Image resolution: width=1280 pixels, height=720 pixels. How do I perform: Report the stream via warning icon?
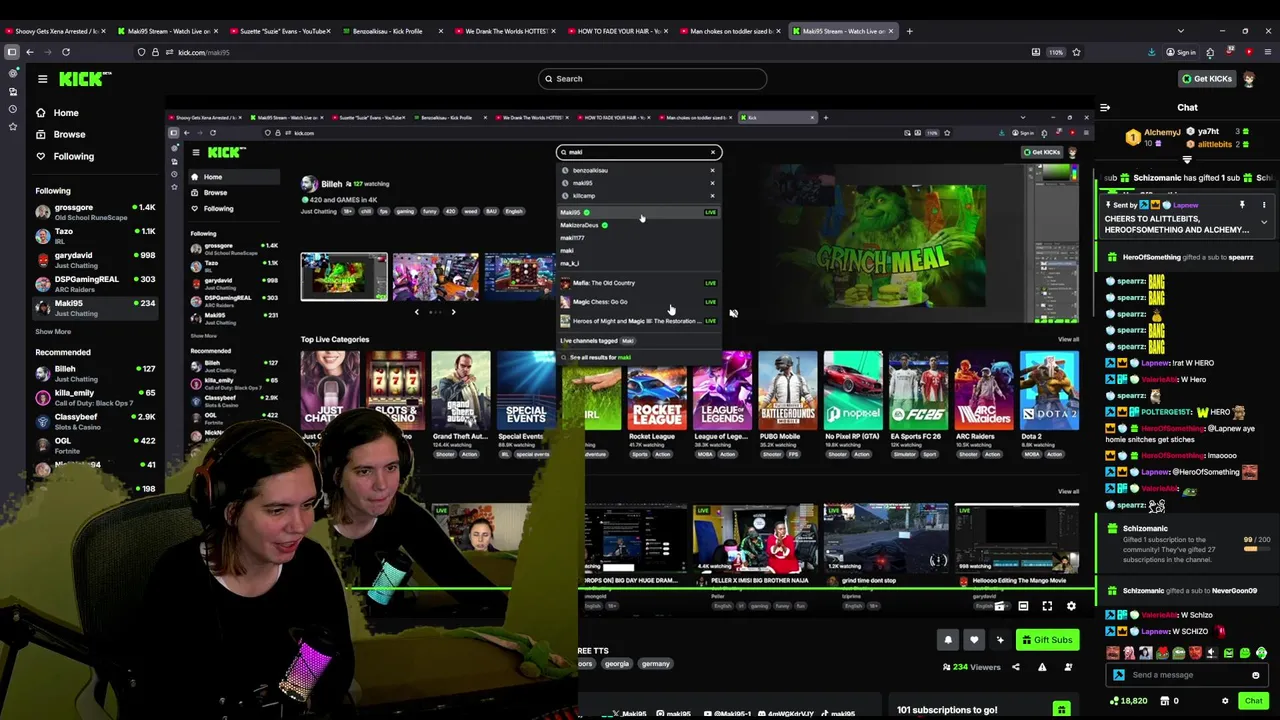pos(1042,667)
